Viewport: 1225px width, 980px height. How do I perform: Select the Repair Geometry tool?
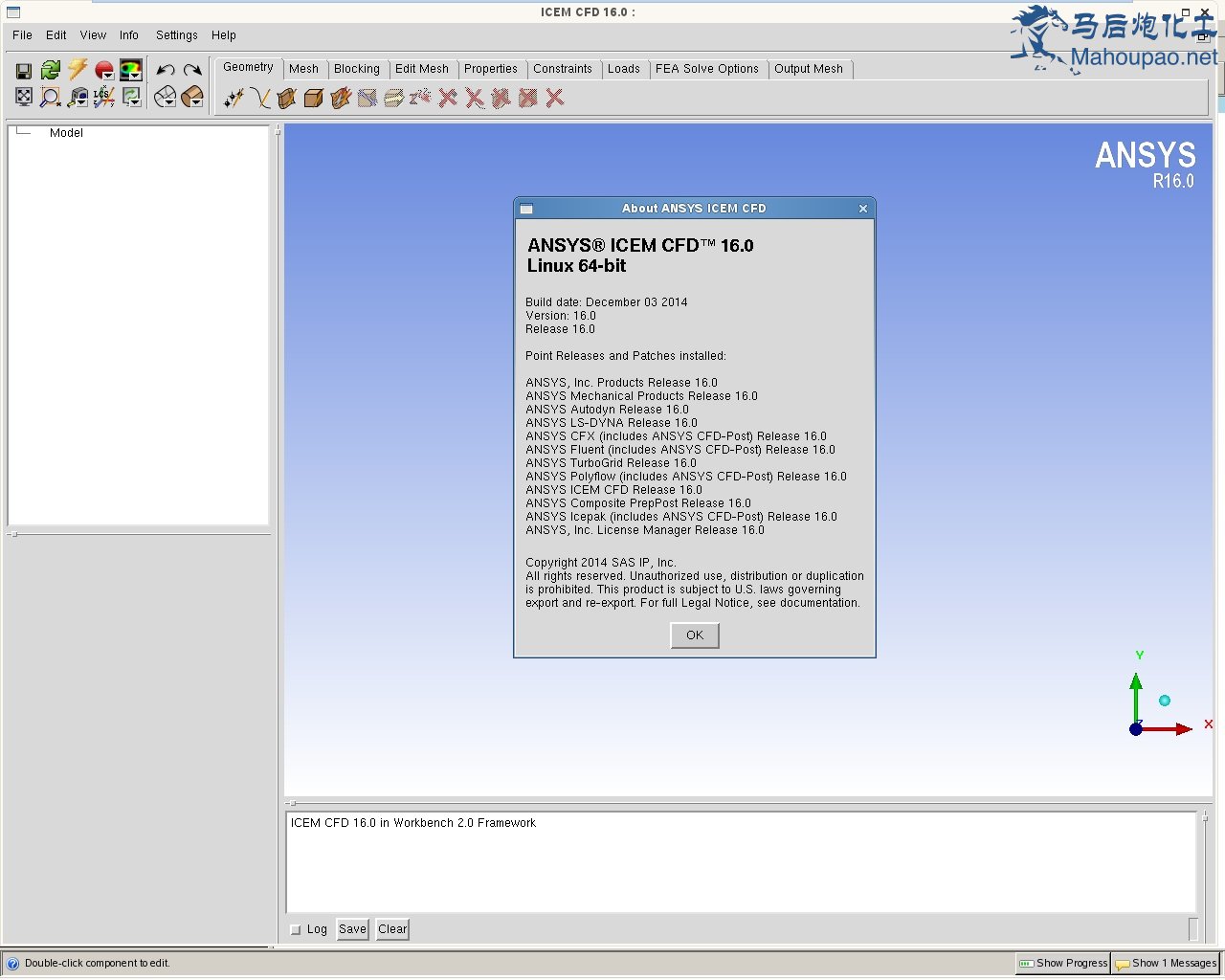coord(367,98)
